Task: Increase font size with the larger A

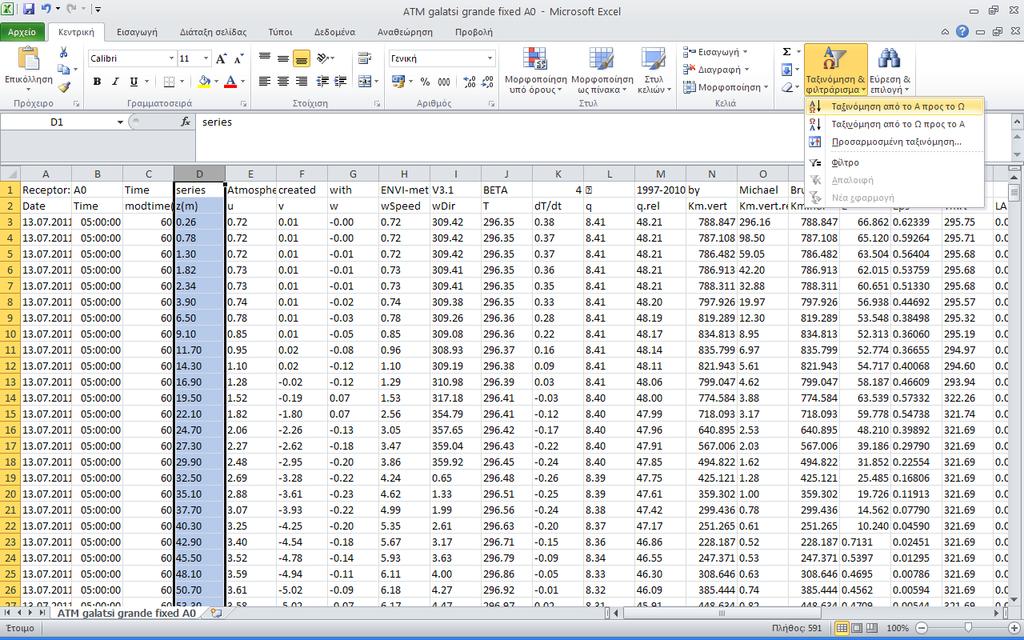Action: [x=221, y=59]
